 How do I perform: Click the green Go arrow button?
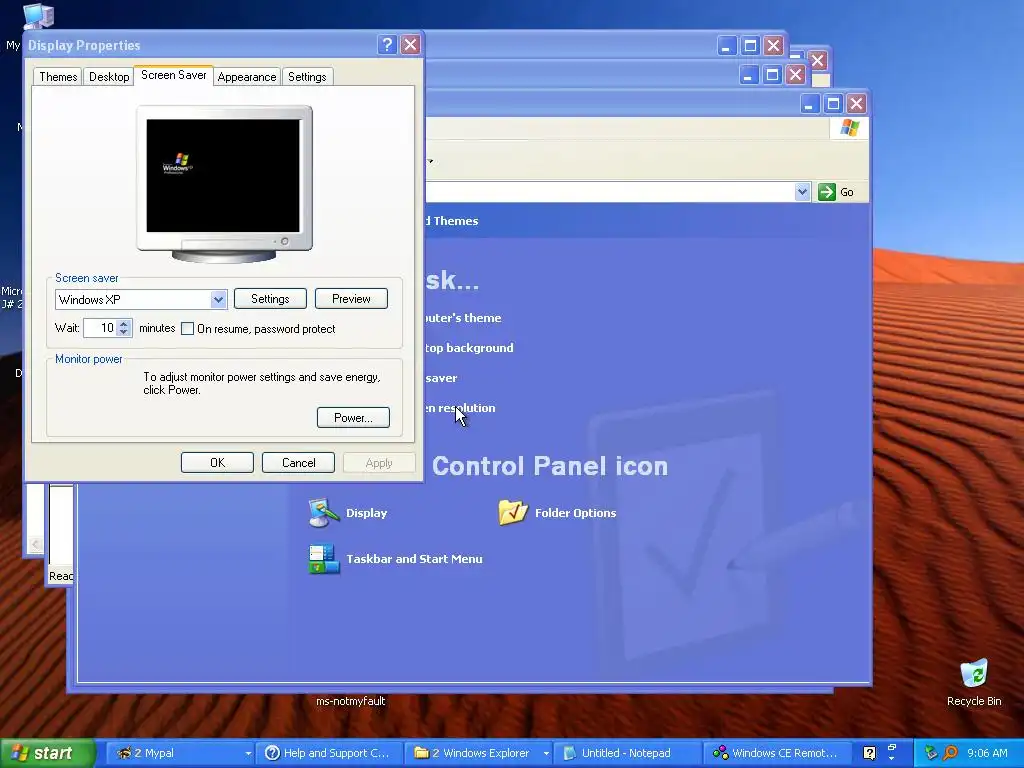(x=827, y=192)
